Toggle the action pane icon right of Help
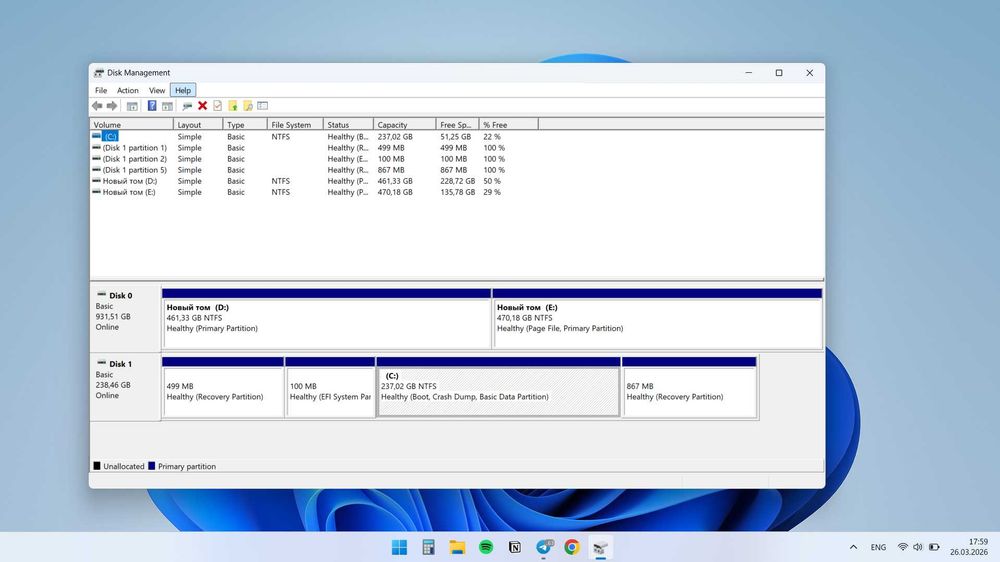 point(167,106)
